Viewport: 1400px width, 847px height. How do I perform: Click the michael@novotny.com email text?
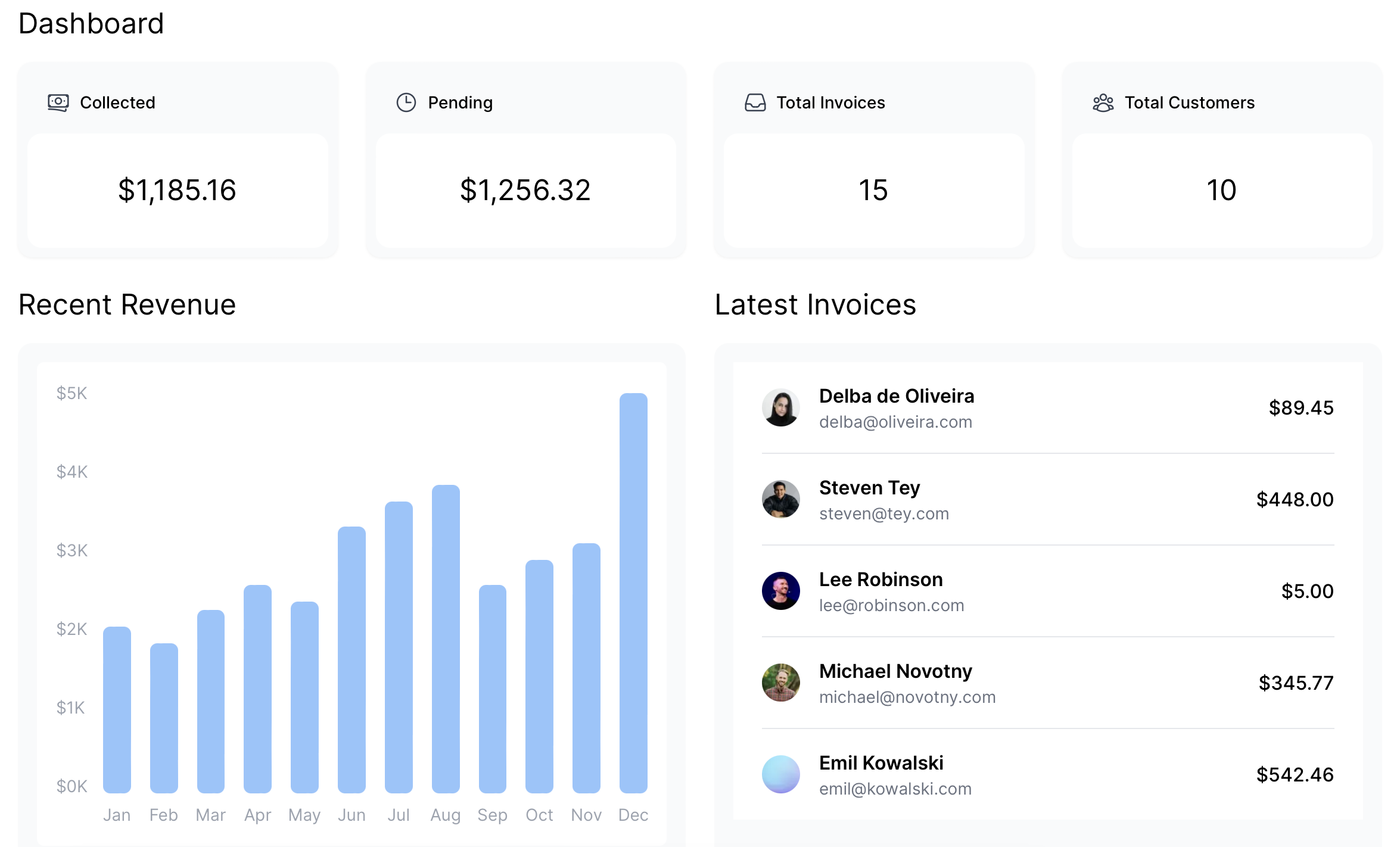coord(907,697)
